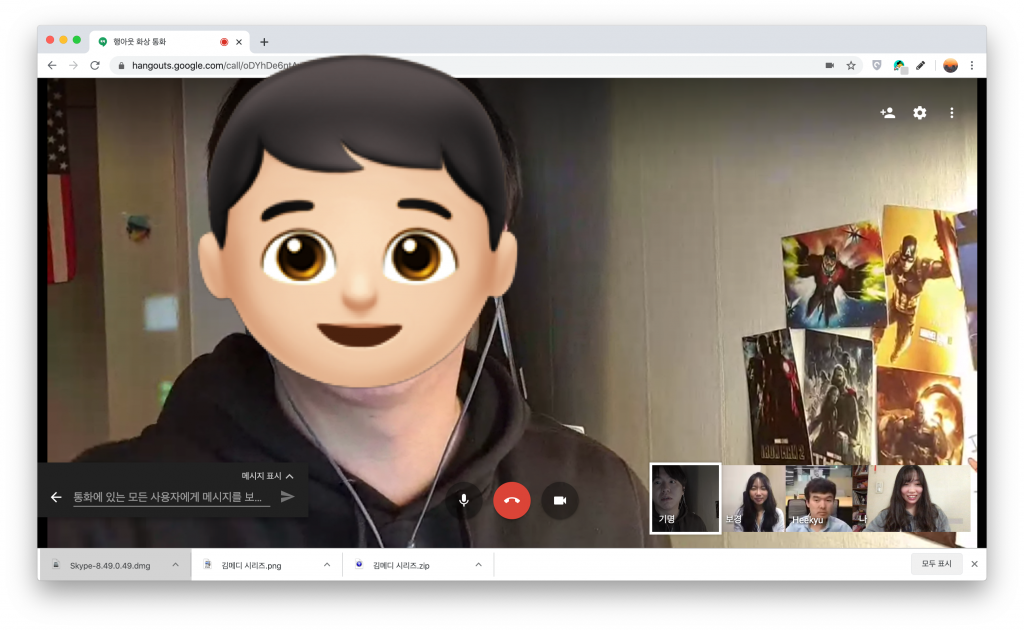Expand options for Skype-8.49.0.49.dmg download
Image resolution: width=1024 pixels, height=630 pixels.
[x=175, y=565]
